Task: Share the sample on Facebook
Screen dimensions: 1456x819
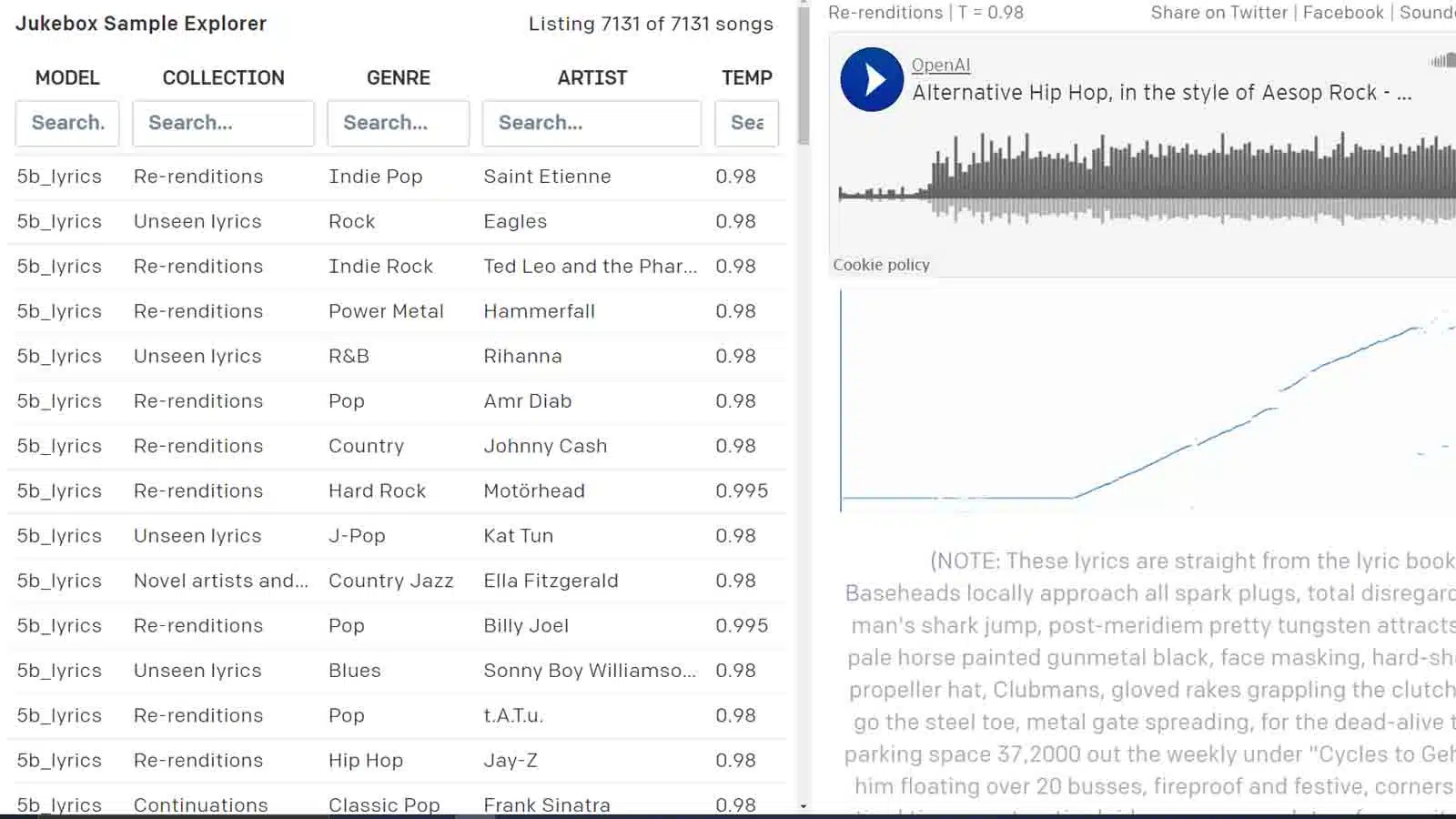Action: [1343, 12]
